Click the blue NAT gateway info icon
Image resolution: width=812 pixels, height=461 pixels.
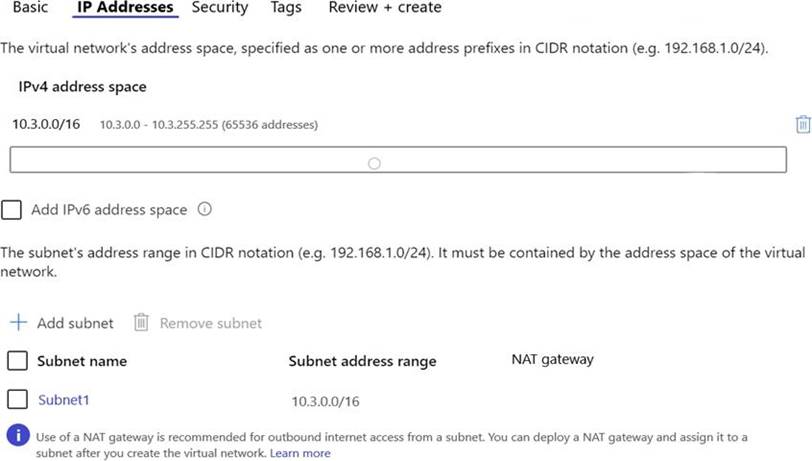[x=17, y=436]
